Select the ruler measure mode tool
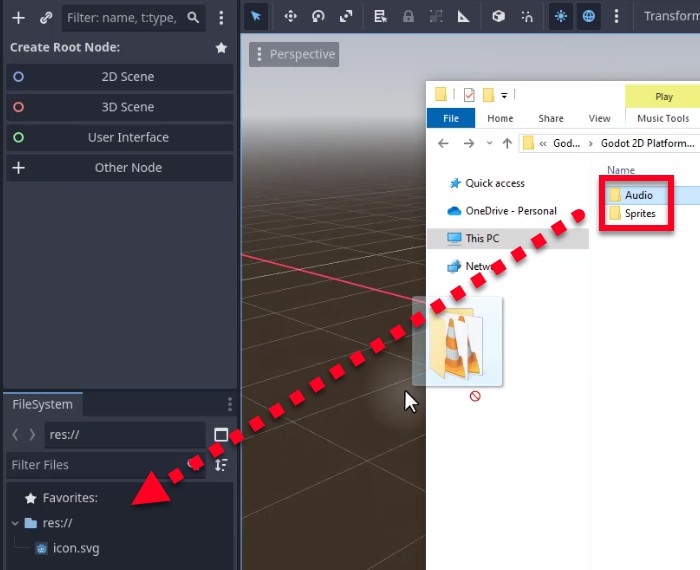The image size is (700, 570). 463,17
